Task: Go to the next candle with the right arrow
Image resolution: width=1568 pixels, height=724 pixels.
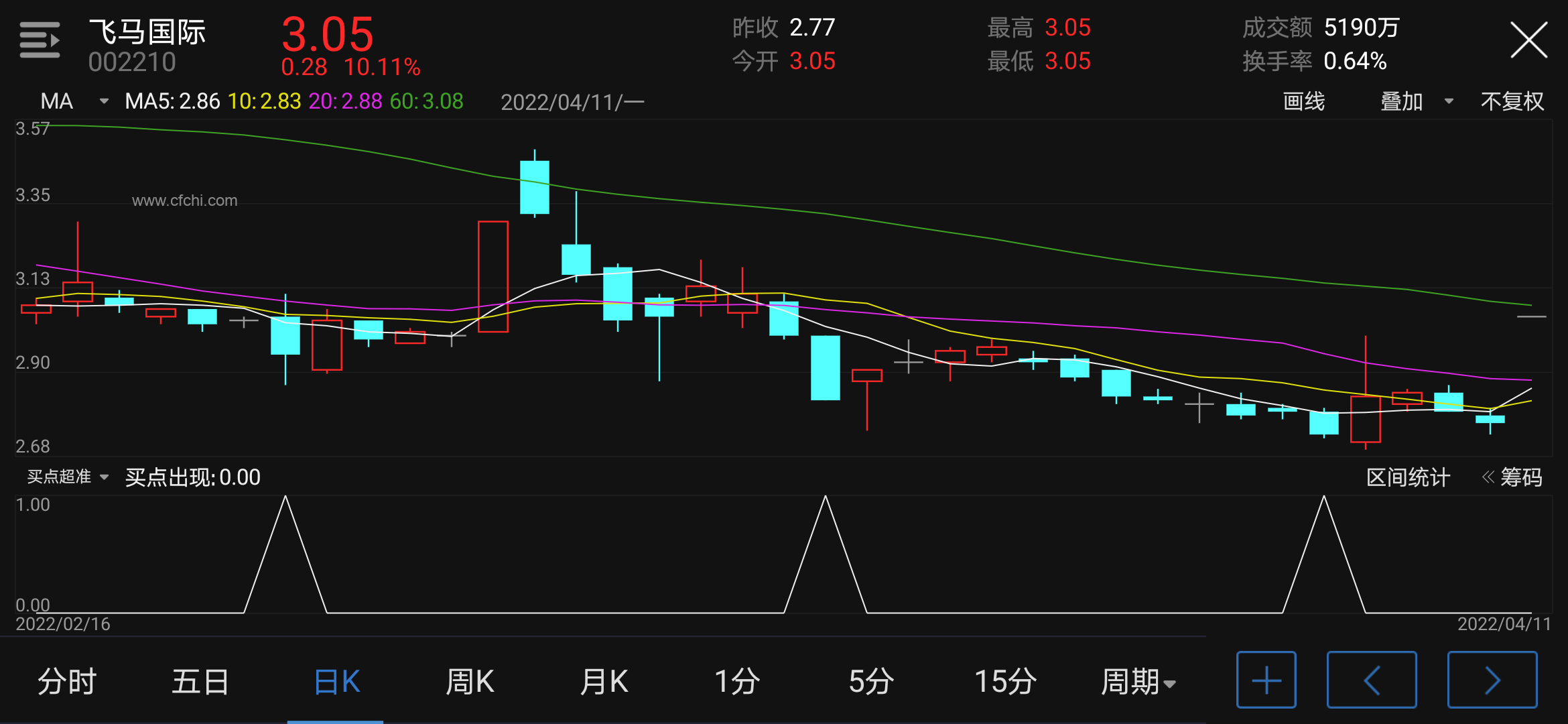Action: (1492, 680)
